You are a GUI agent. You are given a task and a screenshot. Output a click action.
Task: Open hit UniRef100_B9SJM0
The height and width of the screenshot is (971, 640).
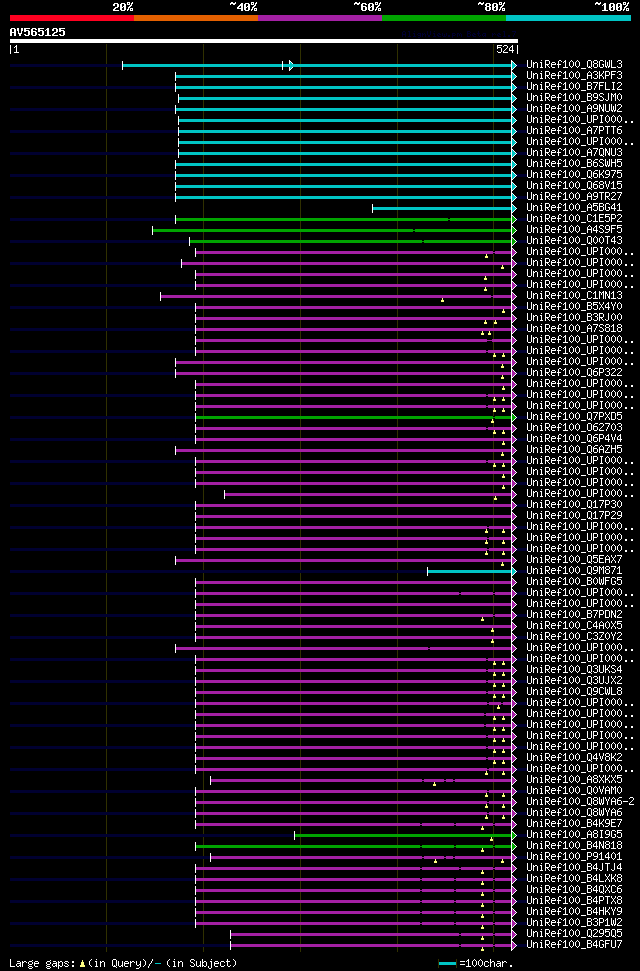[574, 98]
